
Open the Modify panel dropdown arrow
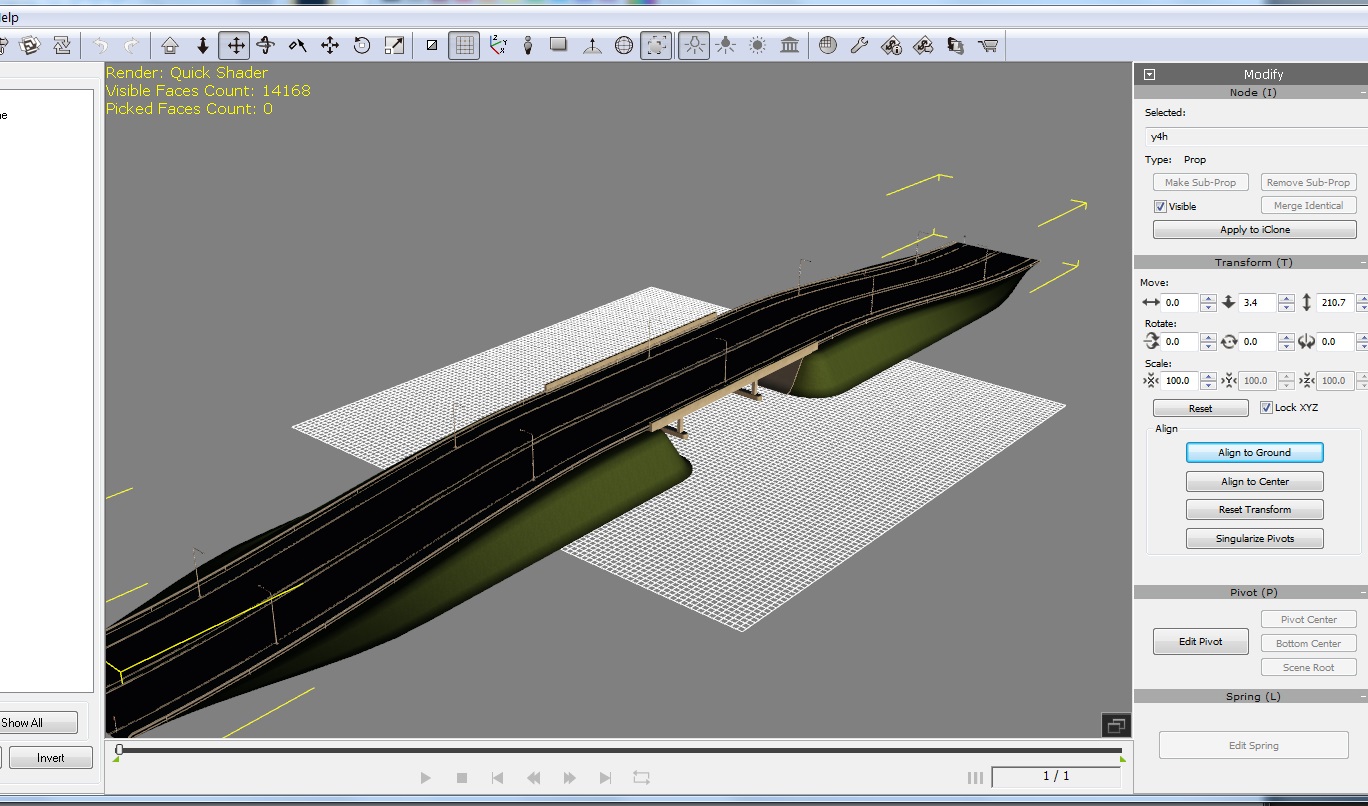click(x=1149, y=74)
